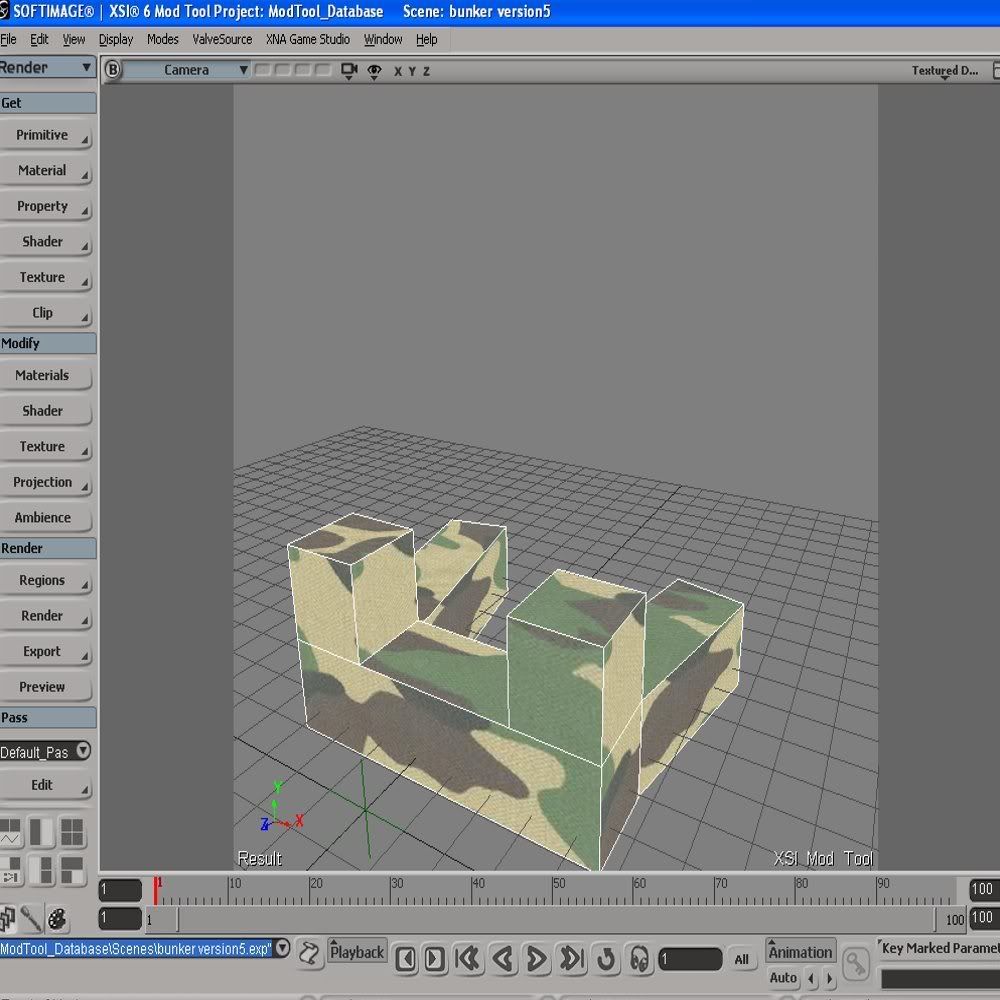This screenshot has width=1000, height=1000.
Task: Click the fourth memo camera box
Action: [323, 70]
